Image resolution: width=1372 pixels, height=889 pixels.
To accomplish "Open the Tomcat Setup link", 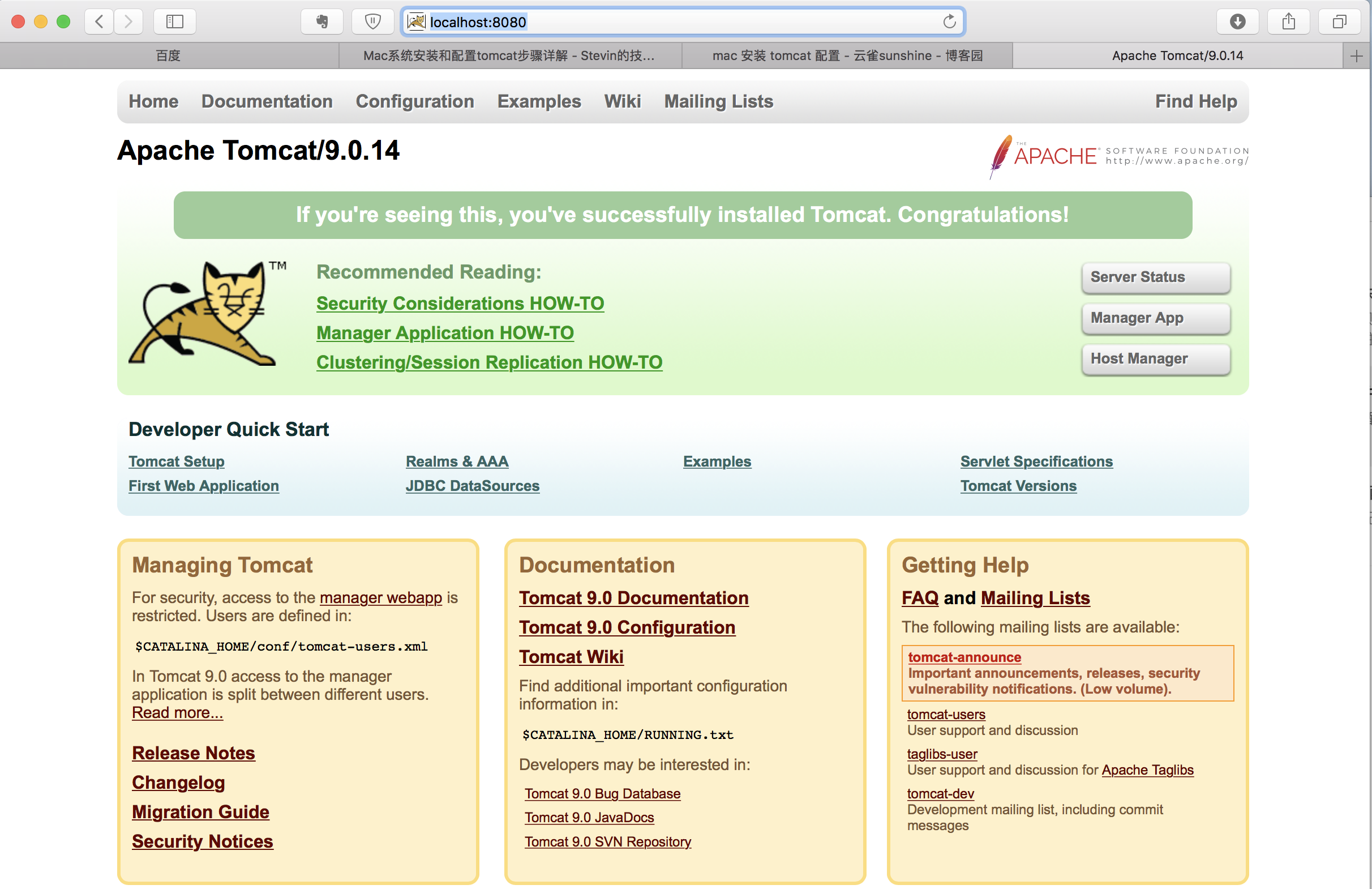I will pyautogui.click(x=177, y=462).
